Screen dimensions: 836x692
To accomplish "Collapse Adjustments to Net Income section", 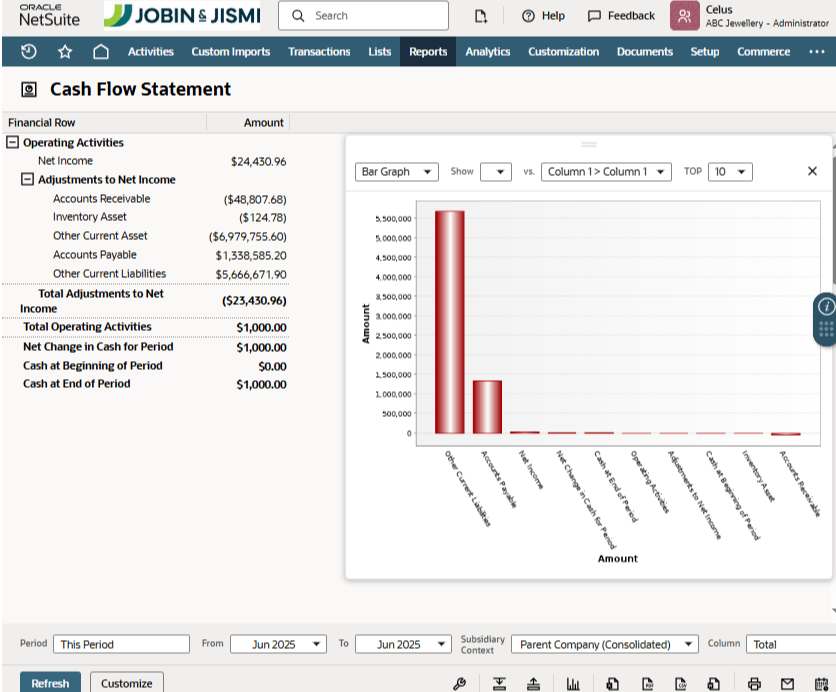I will click(28, 179).
